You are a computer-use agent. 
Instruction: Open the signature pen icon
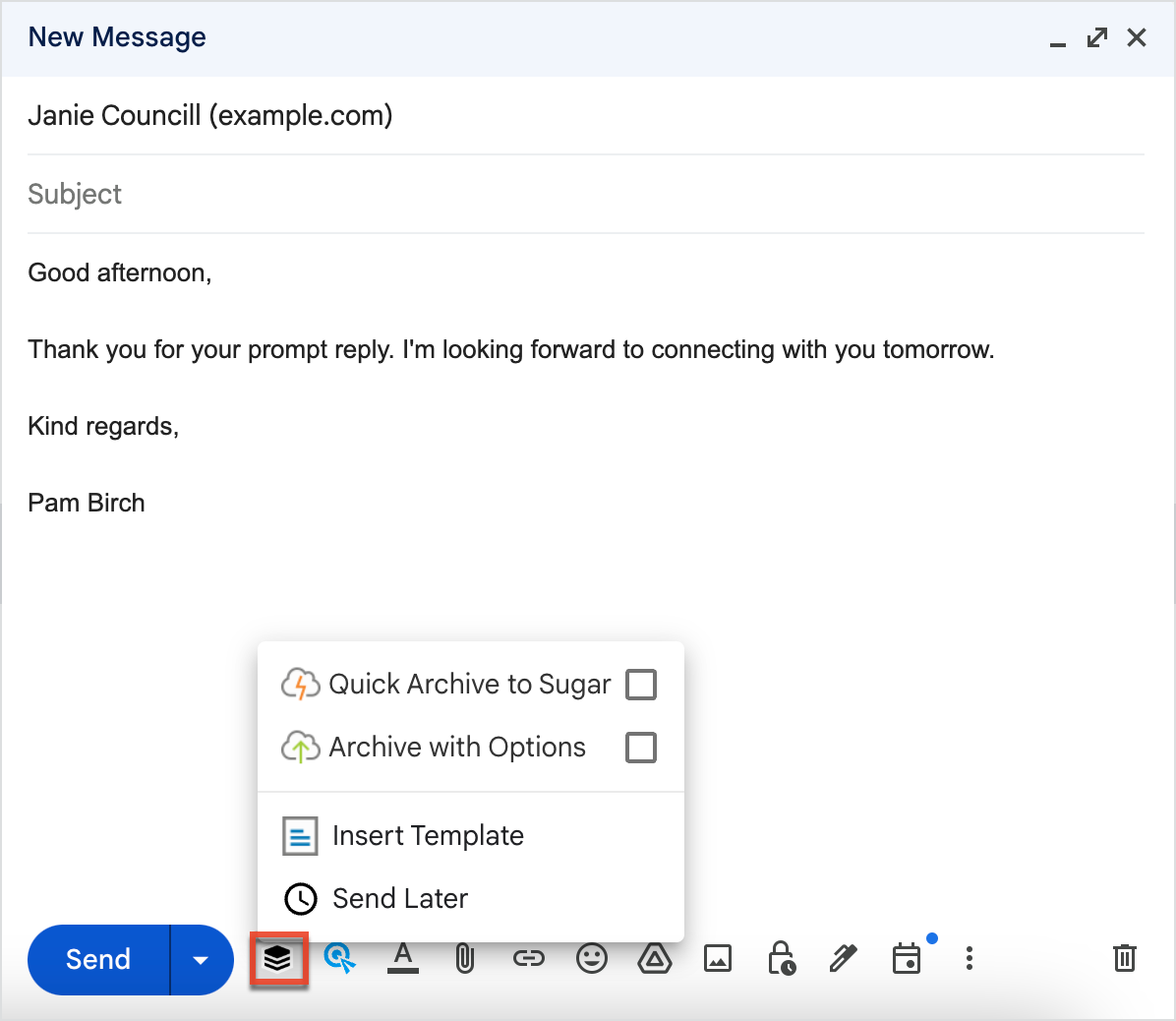tap(843, 958)
